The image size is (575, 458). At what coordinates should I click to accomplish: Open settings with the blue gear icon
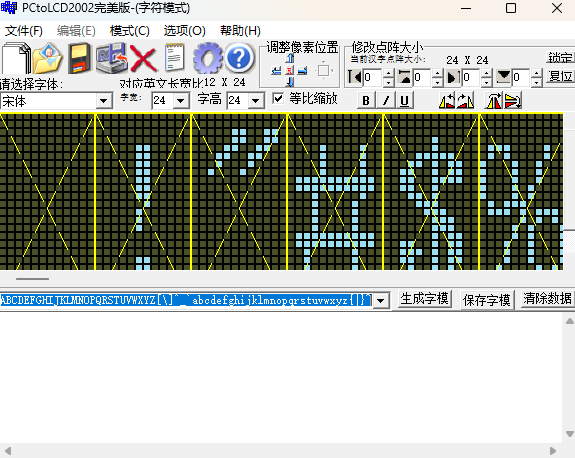click(208, 58)
